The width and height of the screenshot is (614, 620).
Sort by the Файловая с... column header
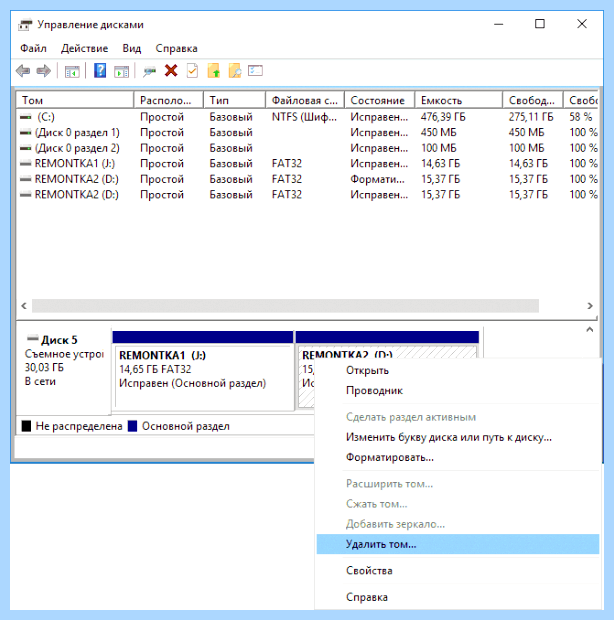pos(305,100)
